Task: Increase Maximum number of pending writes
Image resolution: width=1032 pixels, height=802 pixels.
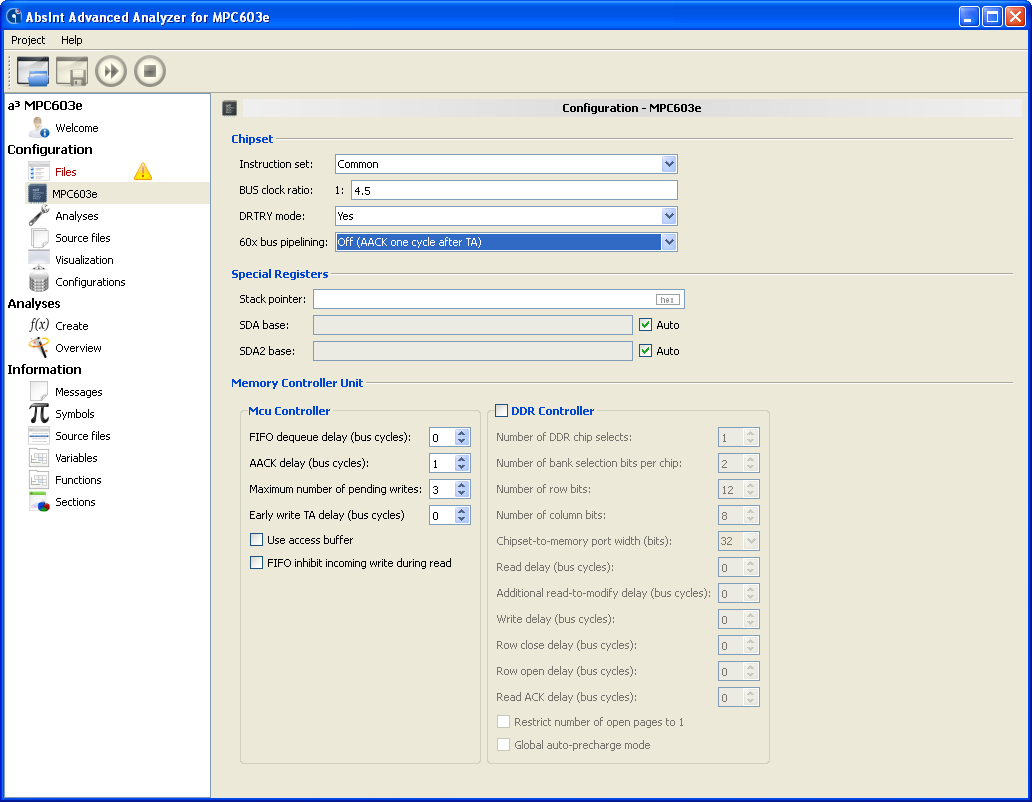Action: click(x=462, y=485)
